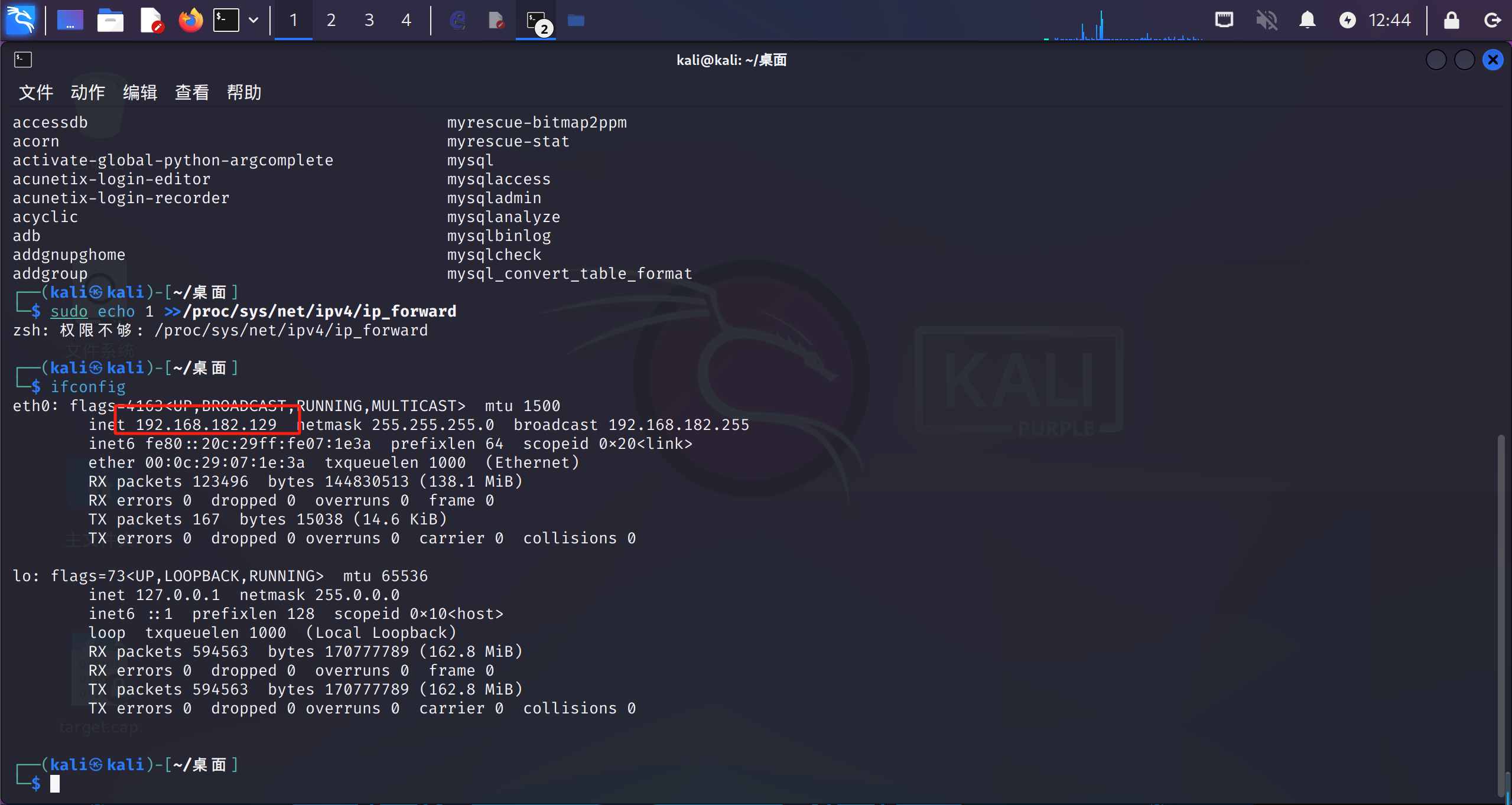Image resolution: width=1512 pixels, height=805 pixels.
Task: Click the show desktop icon
Action: pyautogui.click(x=70, y=20)
